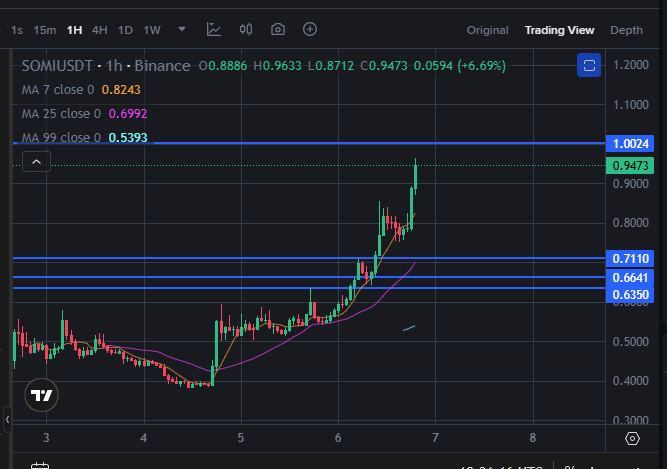
Task: Open the calendar date range icon
Action: (40, 465)
